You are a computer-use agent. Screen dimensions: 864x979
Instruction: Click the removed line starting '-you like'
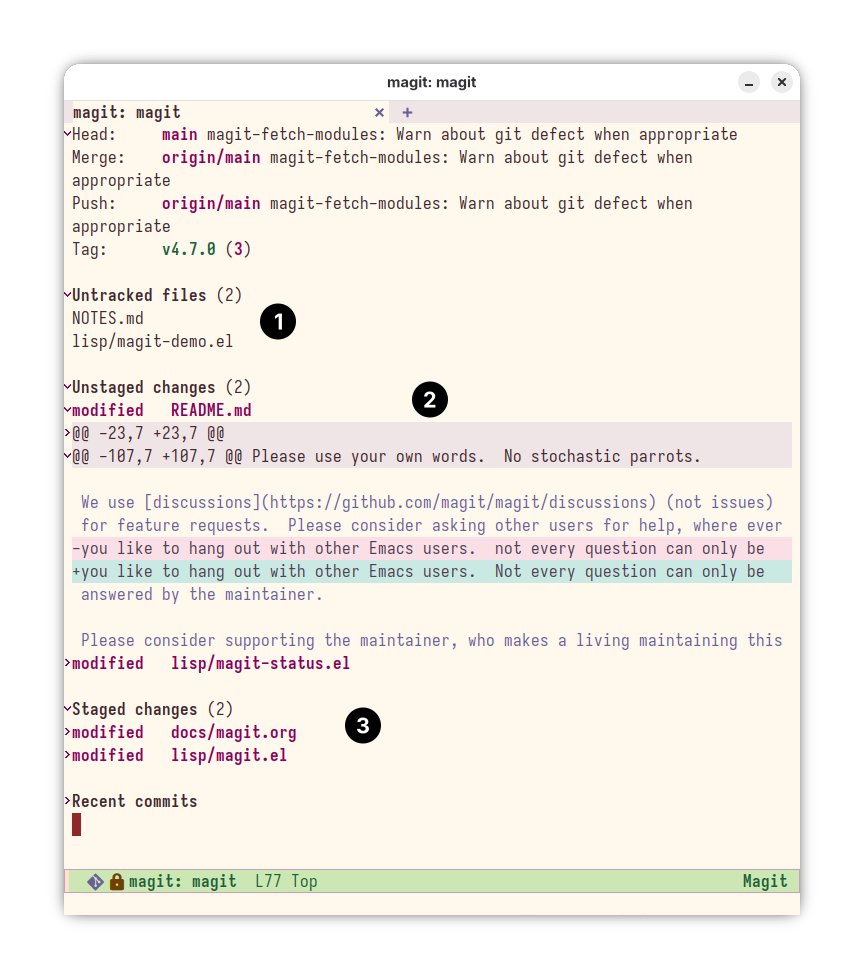coord(431,548)
